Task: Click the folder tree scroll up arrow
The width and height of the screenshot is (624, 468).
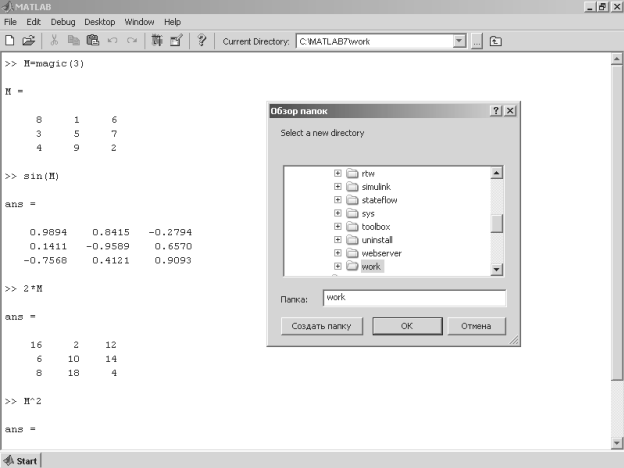Action: click(x=497, y=173)
